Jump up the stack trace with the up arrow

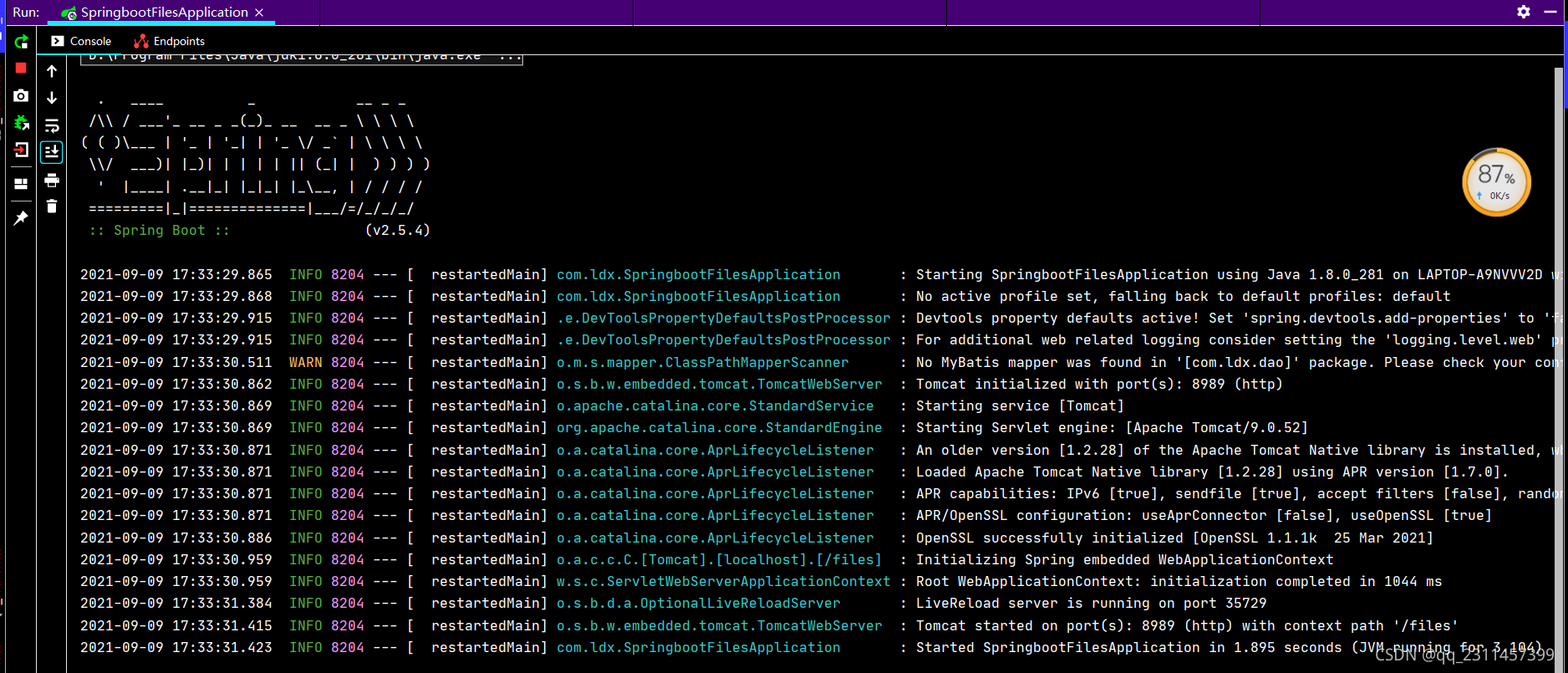(x=52, y=71)
